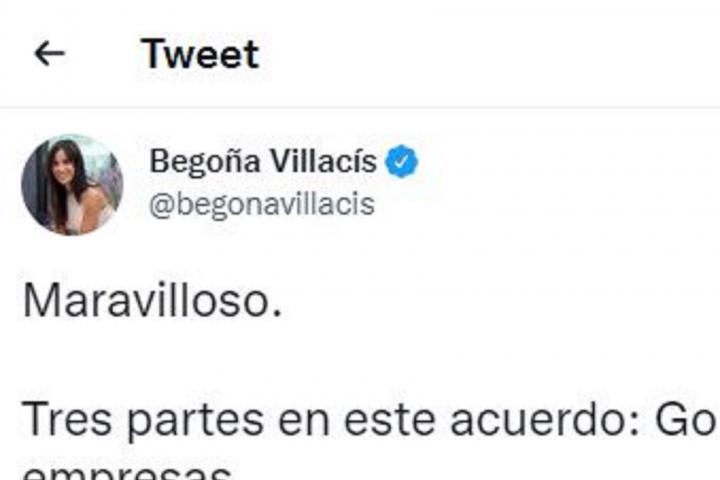This screenshot has height=480, width=720.
Task: Click the word Tres in tweet text
Action: click(67, 419)
